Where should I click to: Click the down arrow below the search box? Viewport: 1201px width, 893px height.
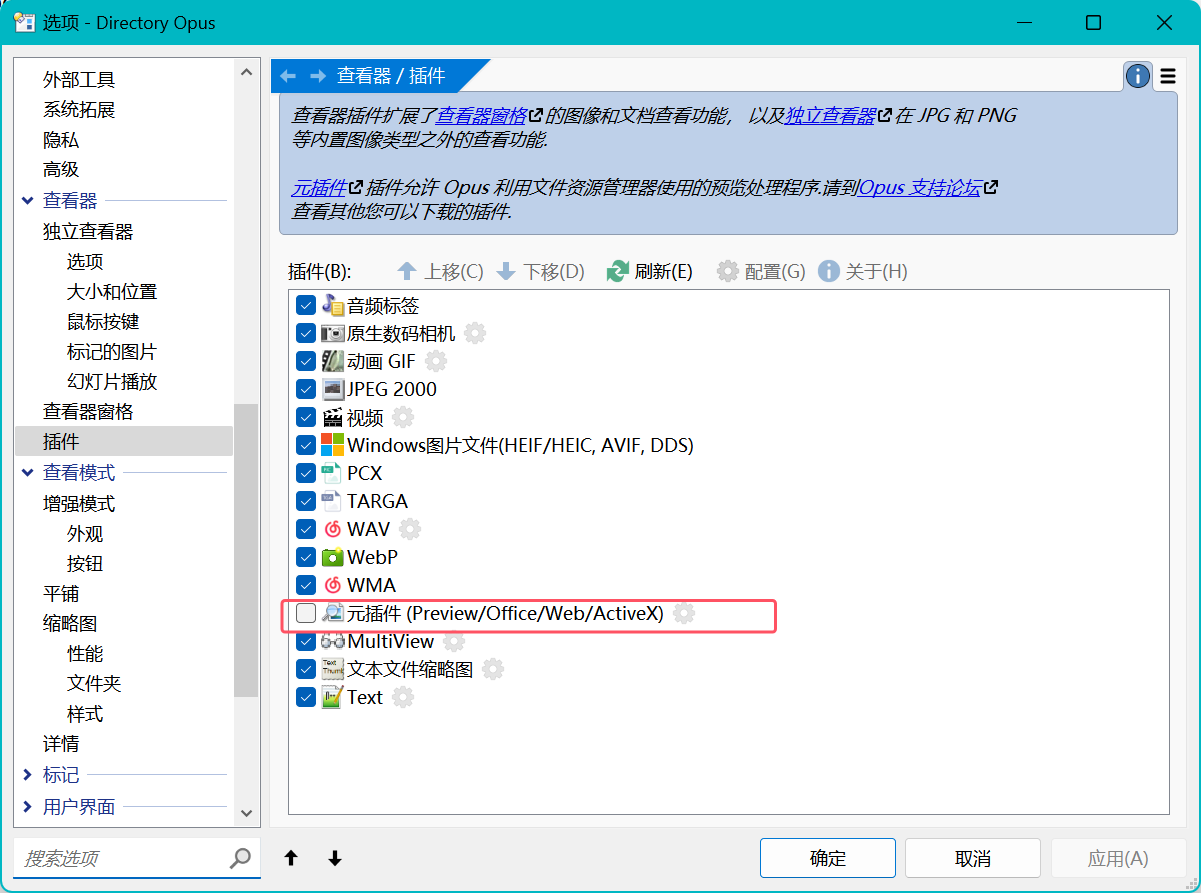point(335,858)
